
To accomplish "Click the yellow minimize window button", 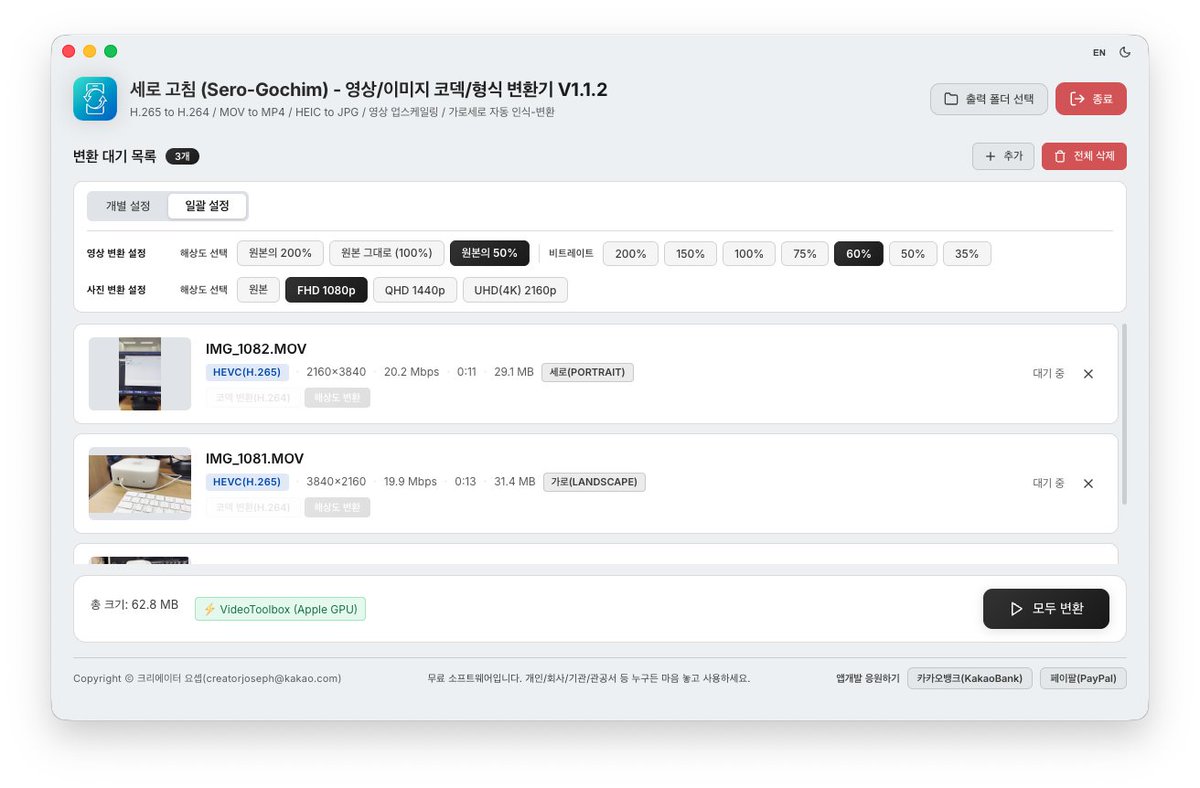I will click(x=90, y=51).
